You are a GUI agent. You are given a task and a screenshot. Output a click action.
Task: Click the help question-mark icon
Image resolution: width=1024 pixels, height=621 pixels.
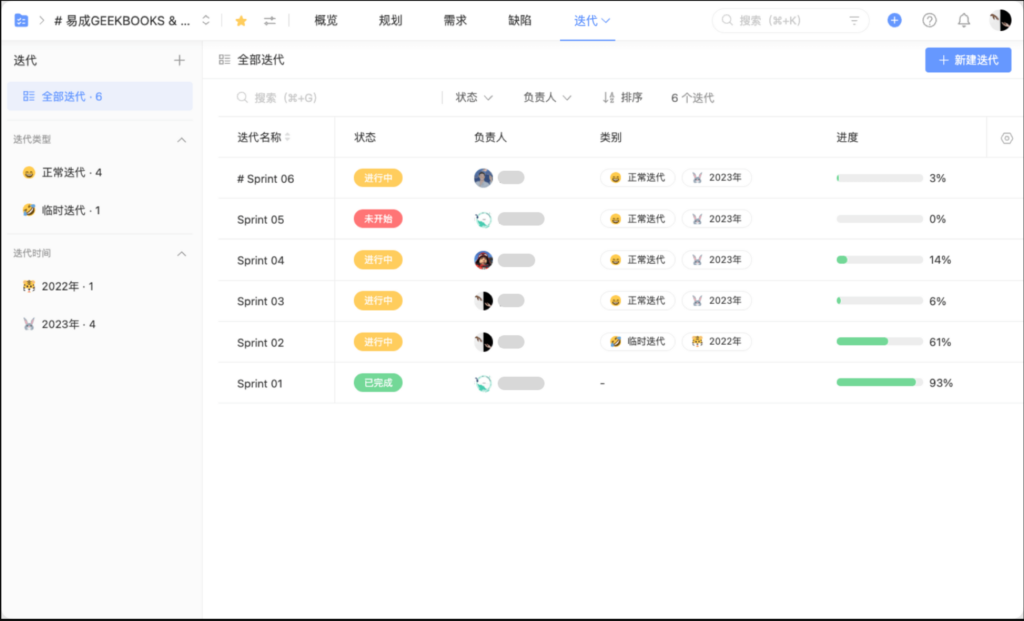coord(928,19)
